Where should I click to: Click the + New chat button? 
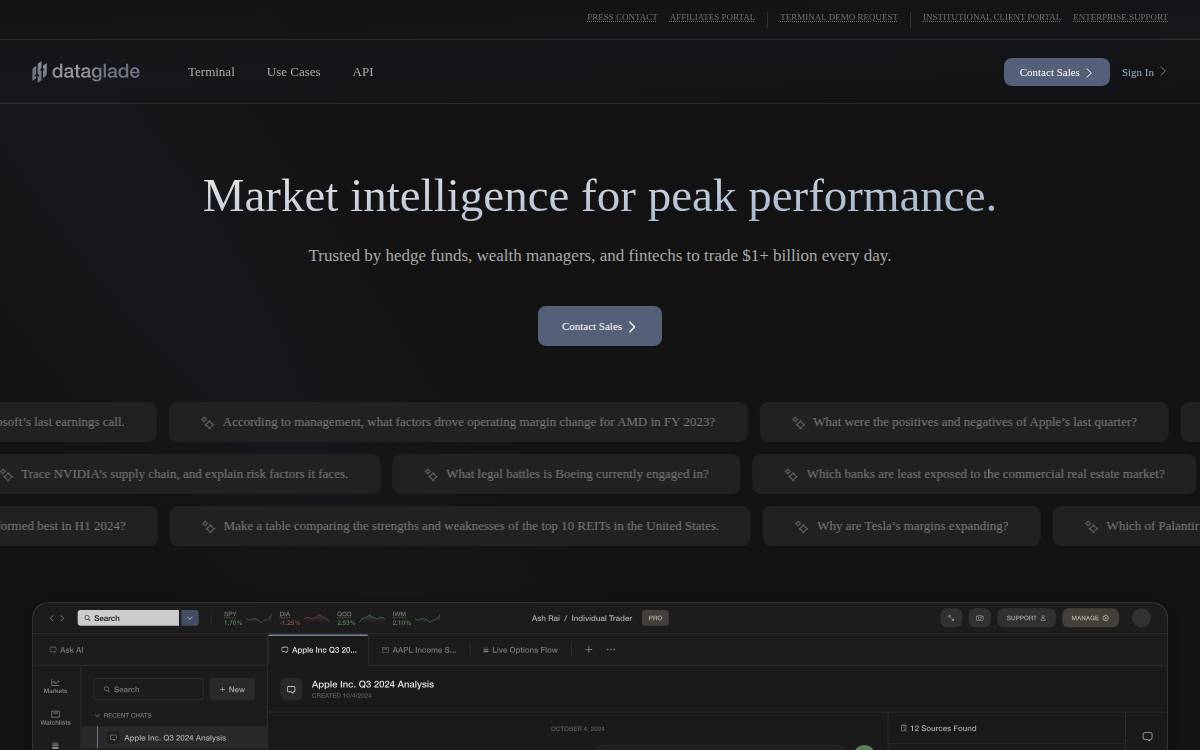232,689
